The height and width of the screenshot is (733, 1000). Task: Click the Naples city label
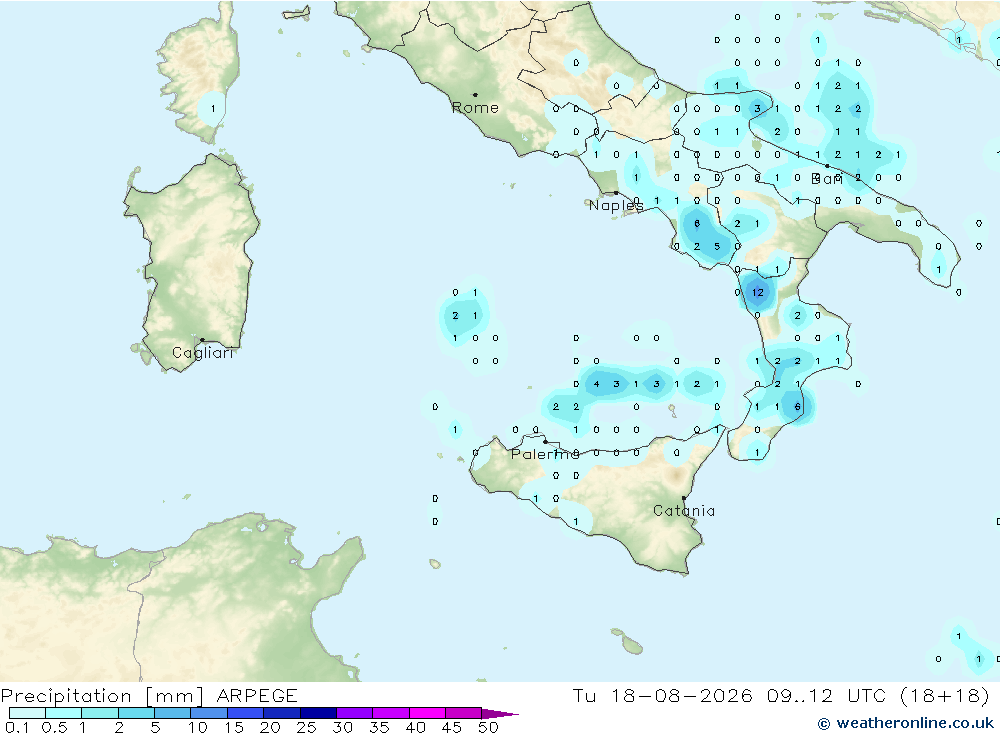click(x=615, y=205)
